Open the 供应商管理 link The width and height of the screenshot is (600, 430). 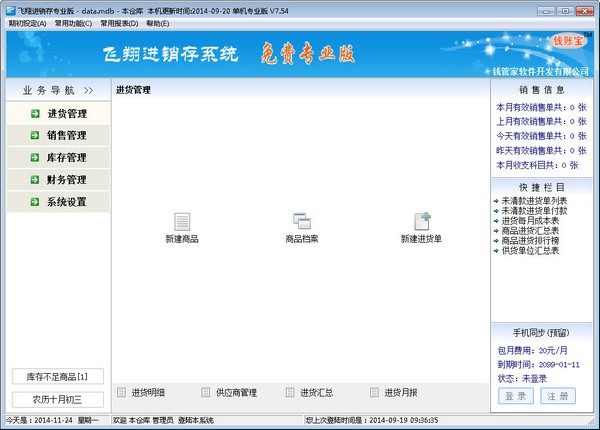pyautogui.click(x=236, y=393)
